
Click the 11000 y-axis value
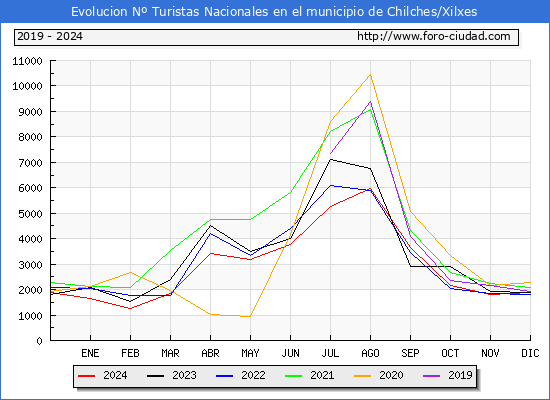[x=27, y=61]
